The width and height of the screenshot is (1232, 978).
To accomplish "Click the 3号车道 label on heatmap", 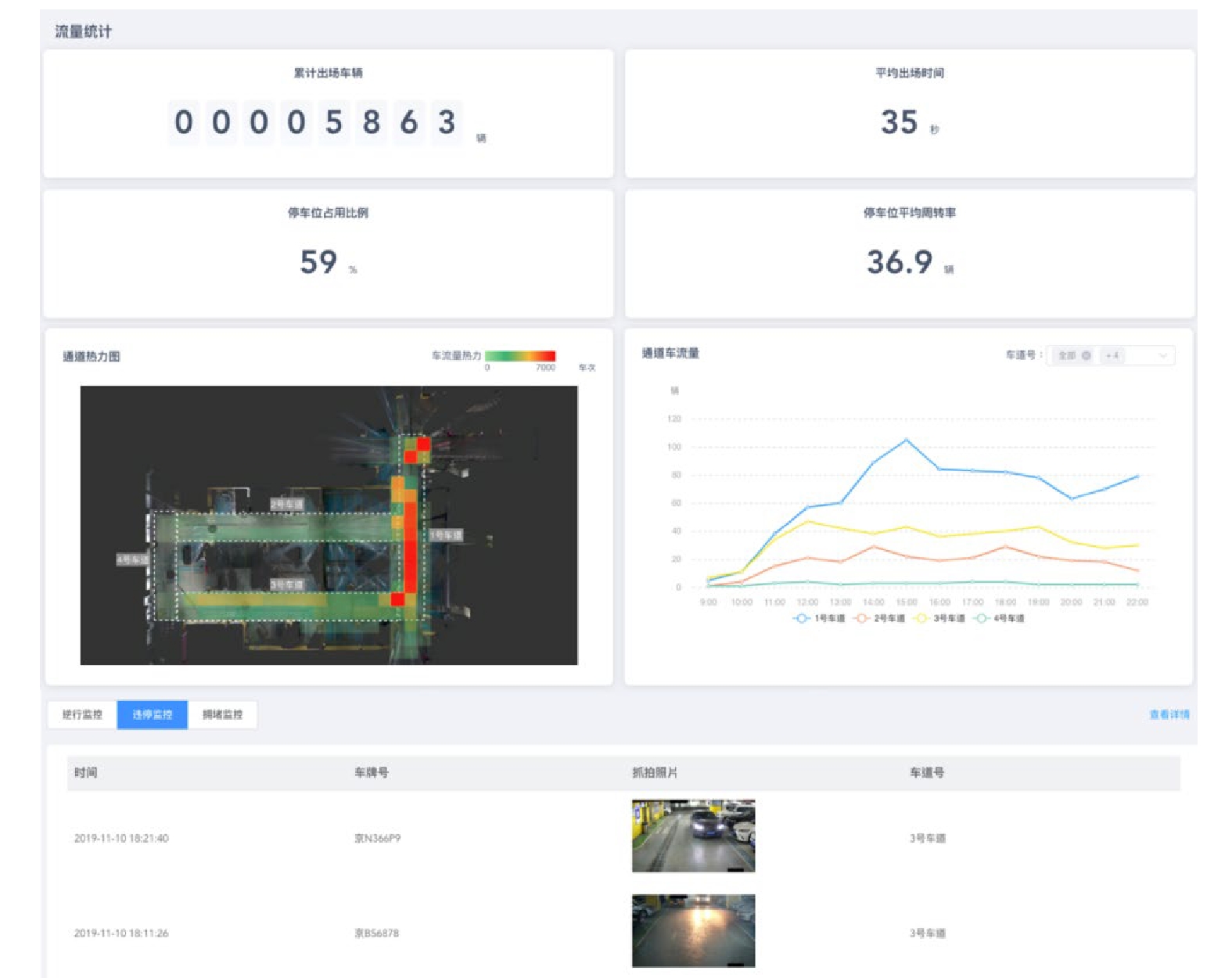I will pyautogui.click(x=287, y=584).
